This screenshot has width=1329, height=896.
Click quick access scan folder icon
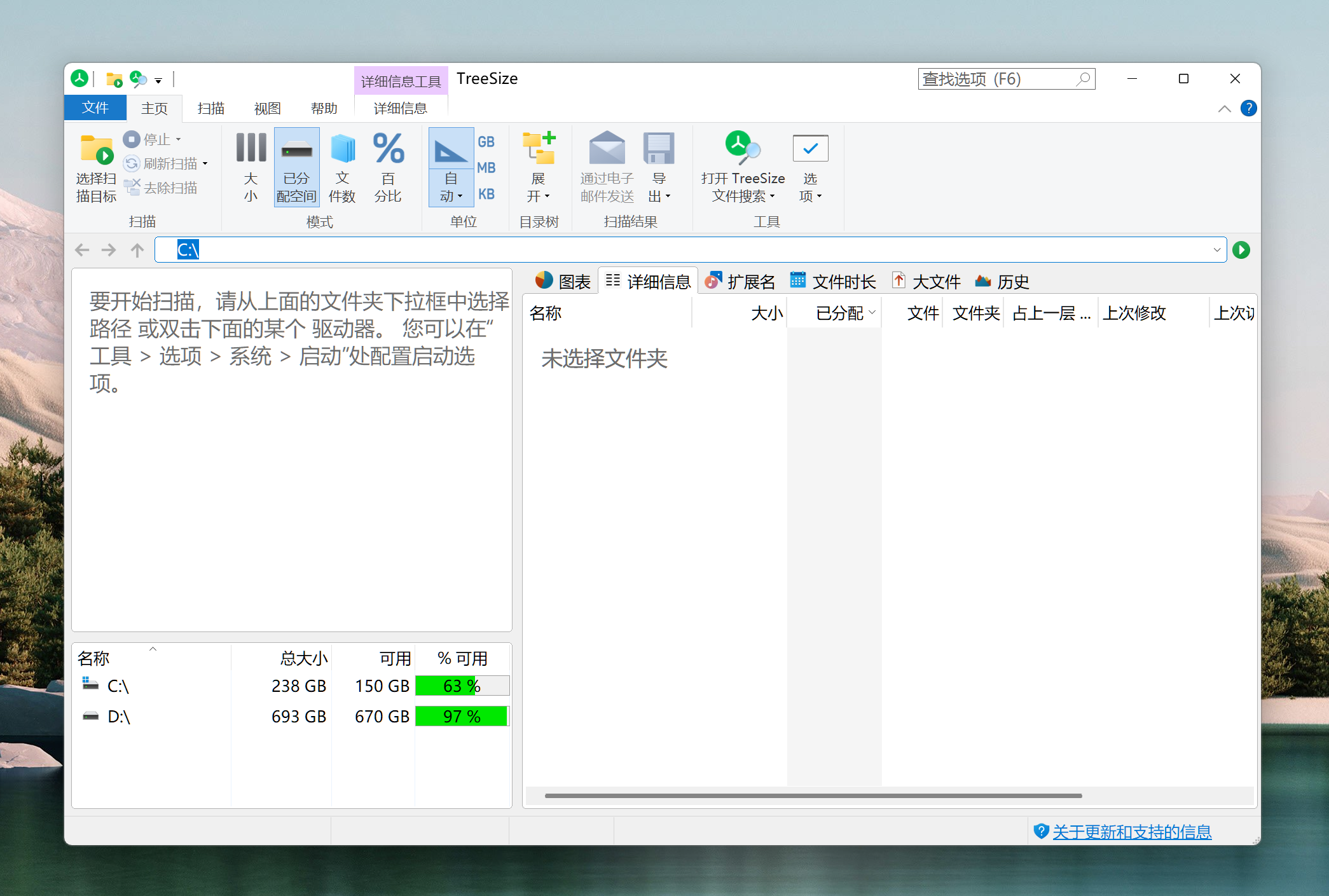click(114, 79)
